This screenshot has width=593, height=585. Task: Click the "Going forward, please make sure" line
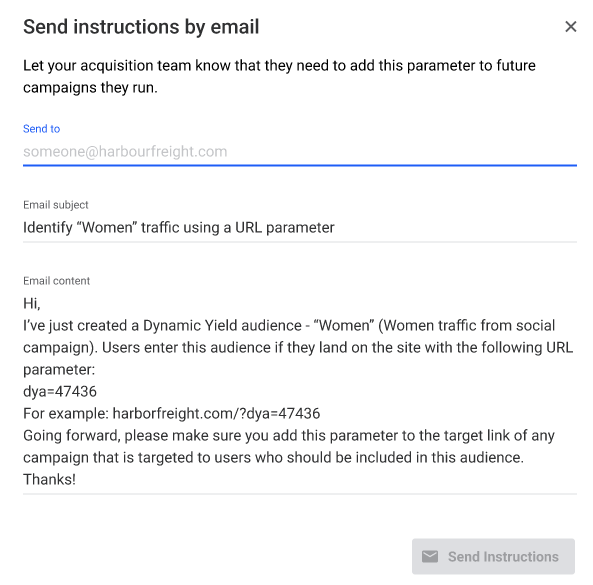289,436
